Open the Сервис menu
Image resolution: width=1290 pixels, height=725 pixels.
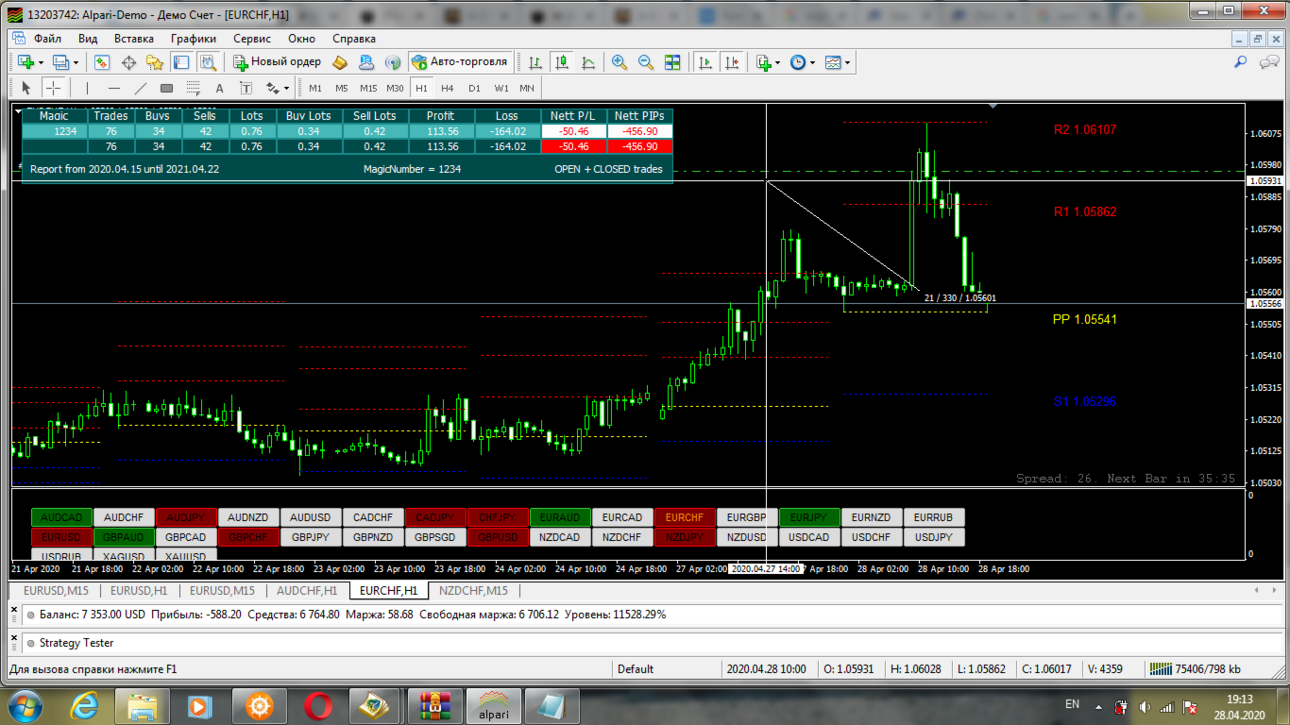[252, 39]
